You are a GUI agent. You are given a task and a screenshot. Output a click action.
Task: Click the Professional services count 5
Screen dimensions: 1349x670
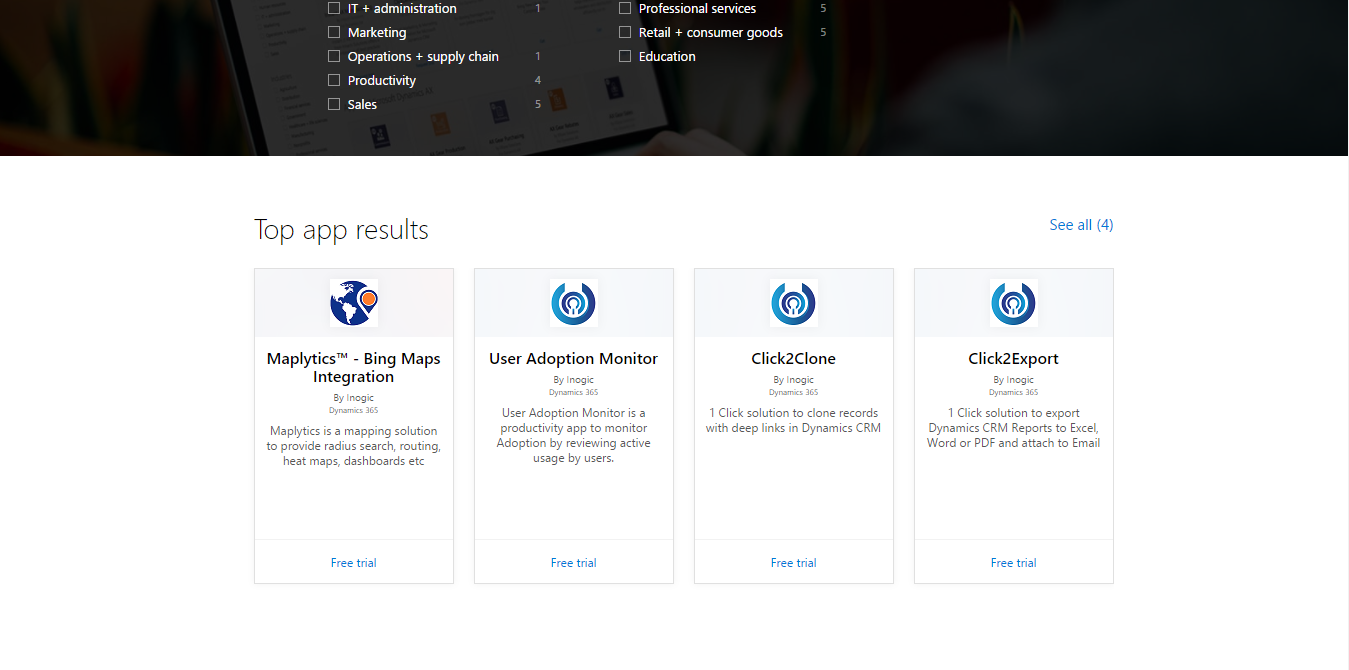(x=824, y=8)
